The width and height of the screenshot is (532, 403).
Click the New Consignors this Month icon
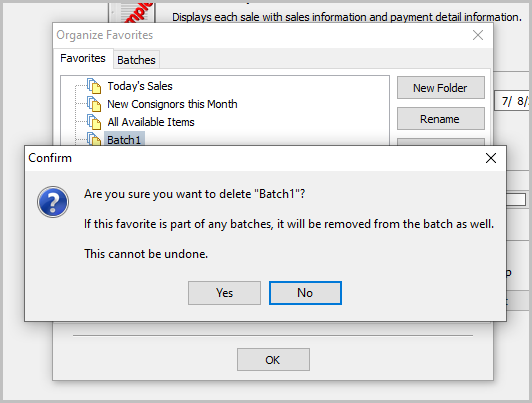tap(94, 104)
